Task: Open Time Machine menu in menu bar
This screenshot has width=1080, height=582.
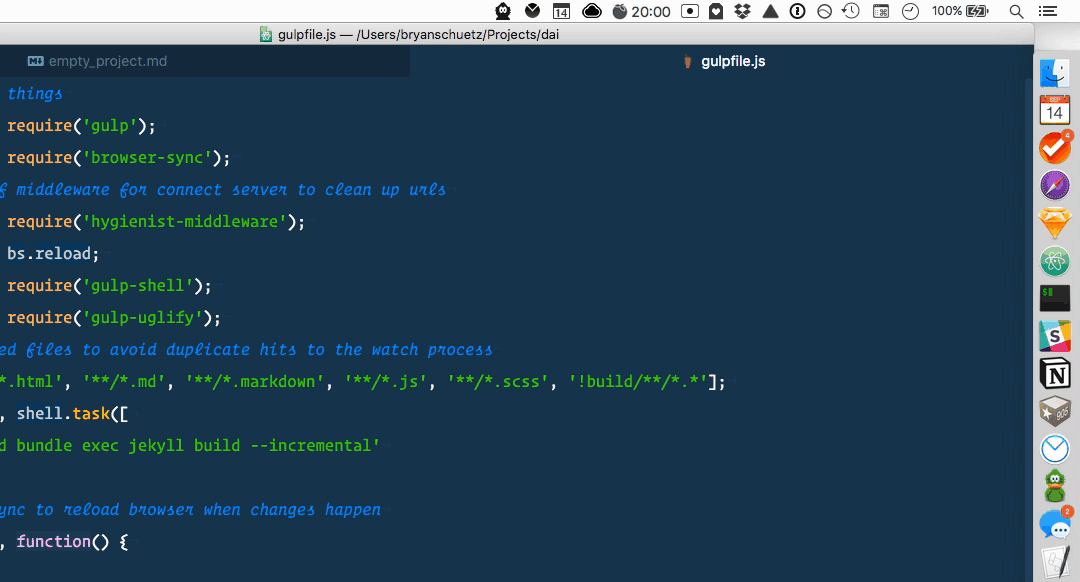Action: (850, 11)
